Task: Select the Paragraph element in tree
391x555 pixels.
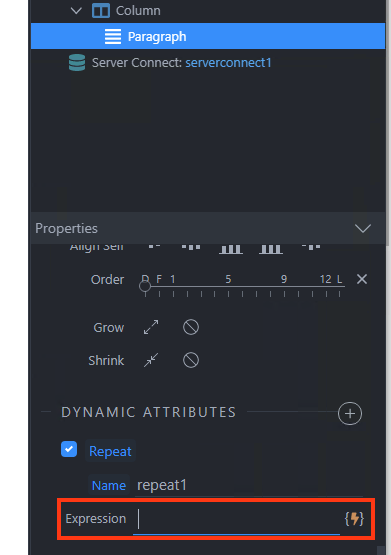Action: pyautogui.click(x=208, y=36)
